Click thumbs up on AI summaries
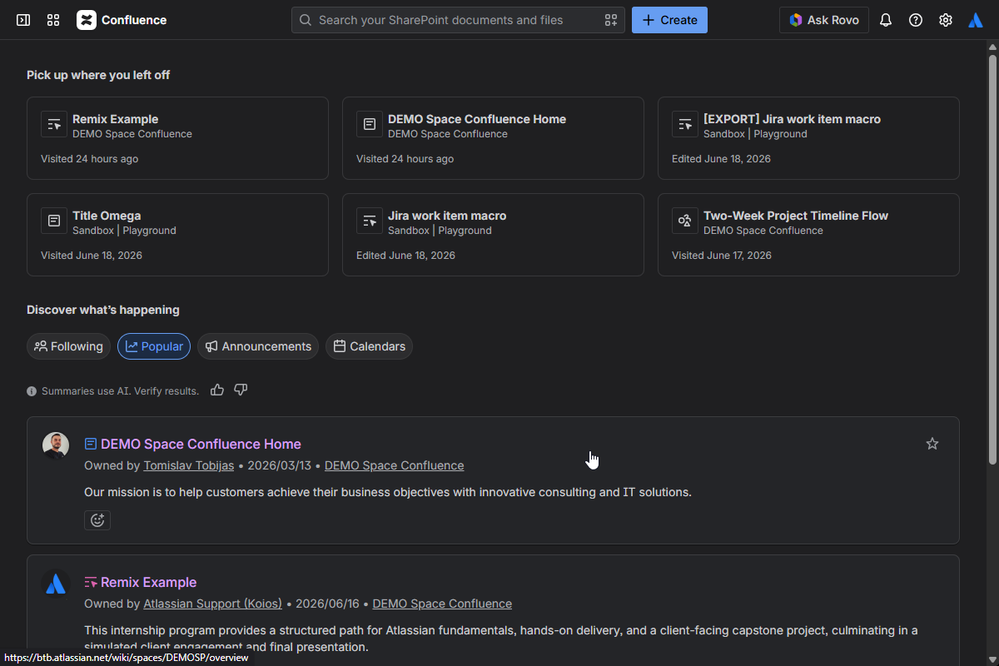 (x=217, y=390)
